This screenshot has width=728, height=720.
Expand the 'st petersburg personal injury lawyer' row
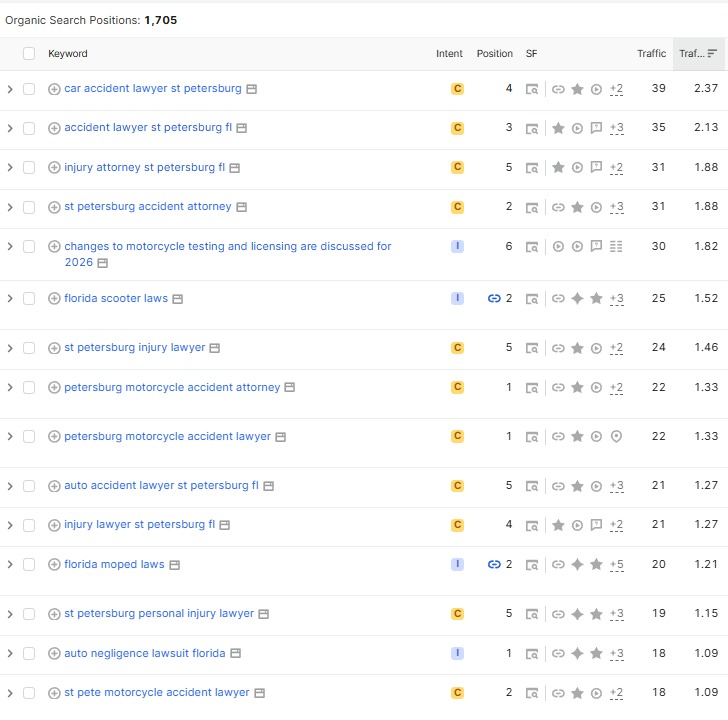click(10, 614)
